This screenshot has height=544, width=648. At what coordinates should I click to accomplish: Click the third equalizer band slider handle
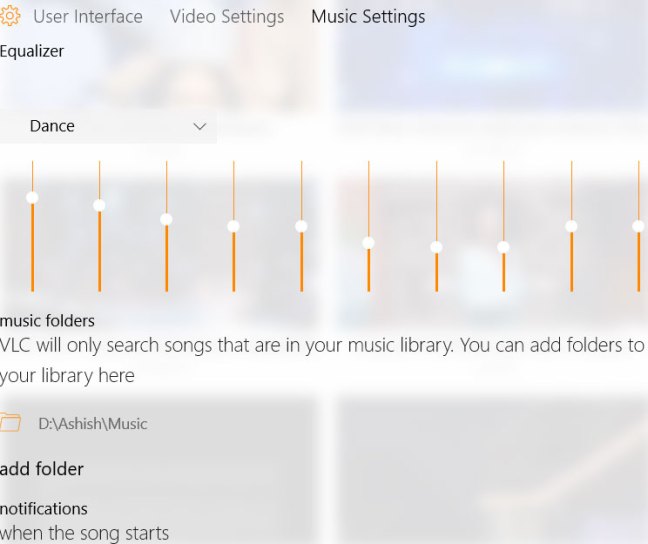tap(166, 219)
